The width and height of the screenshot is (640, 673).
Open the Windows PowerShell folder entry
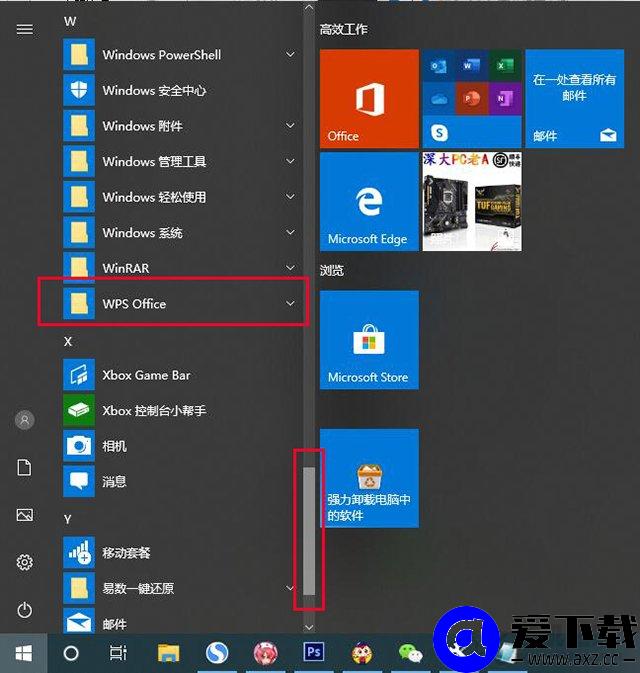pyautogui.click(x=181, y=55)
